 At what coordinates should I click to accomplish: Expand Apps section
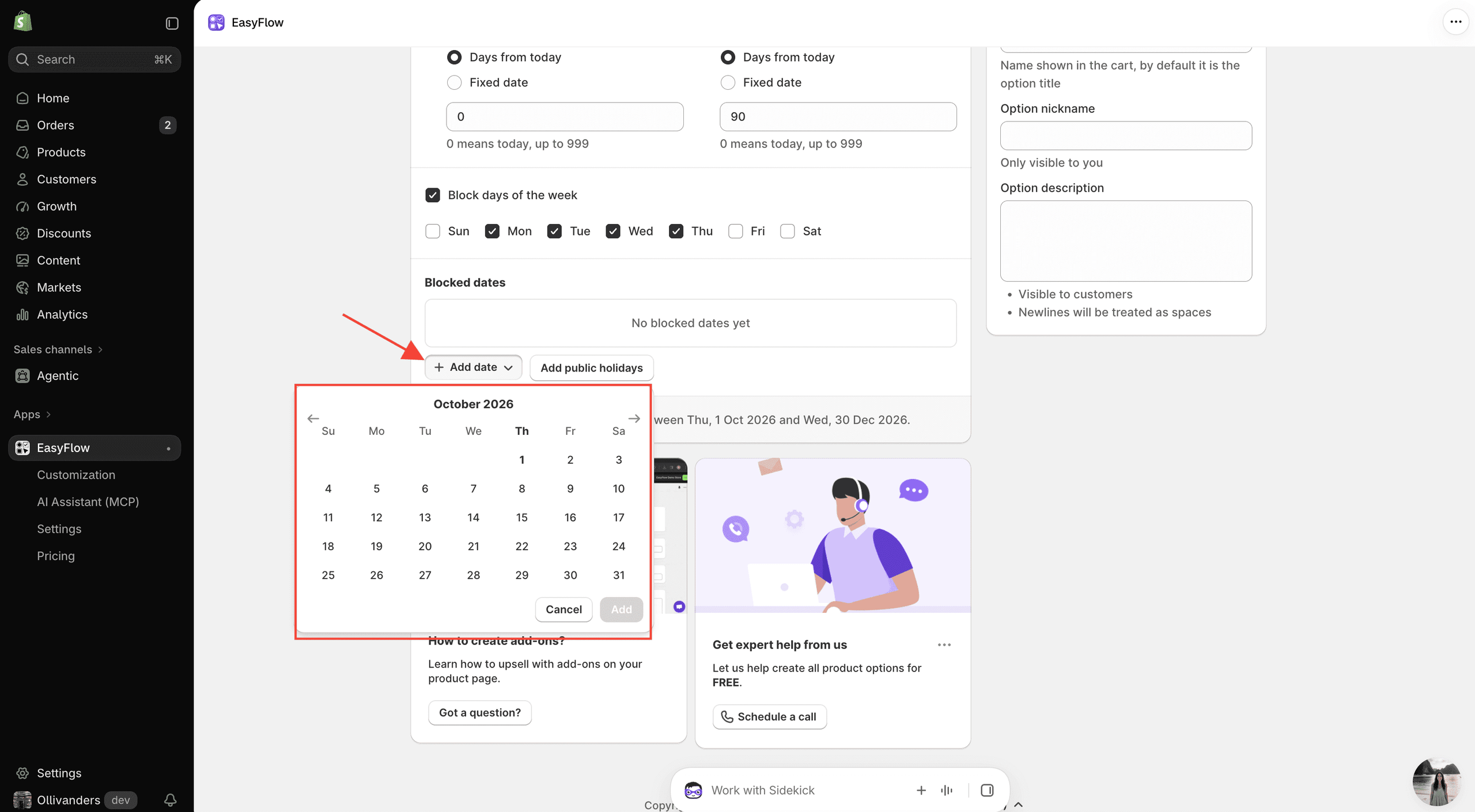[32, 414]
